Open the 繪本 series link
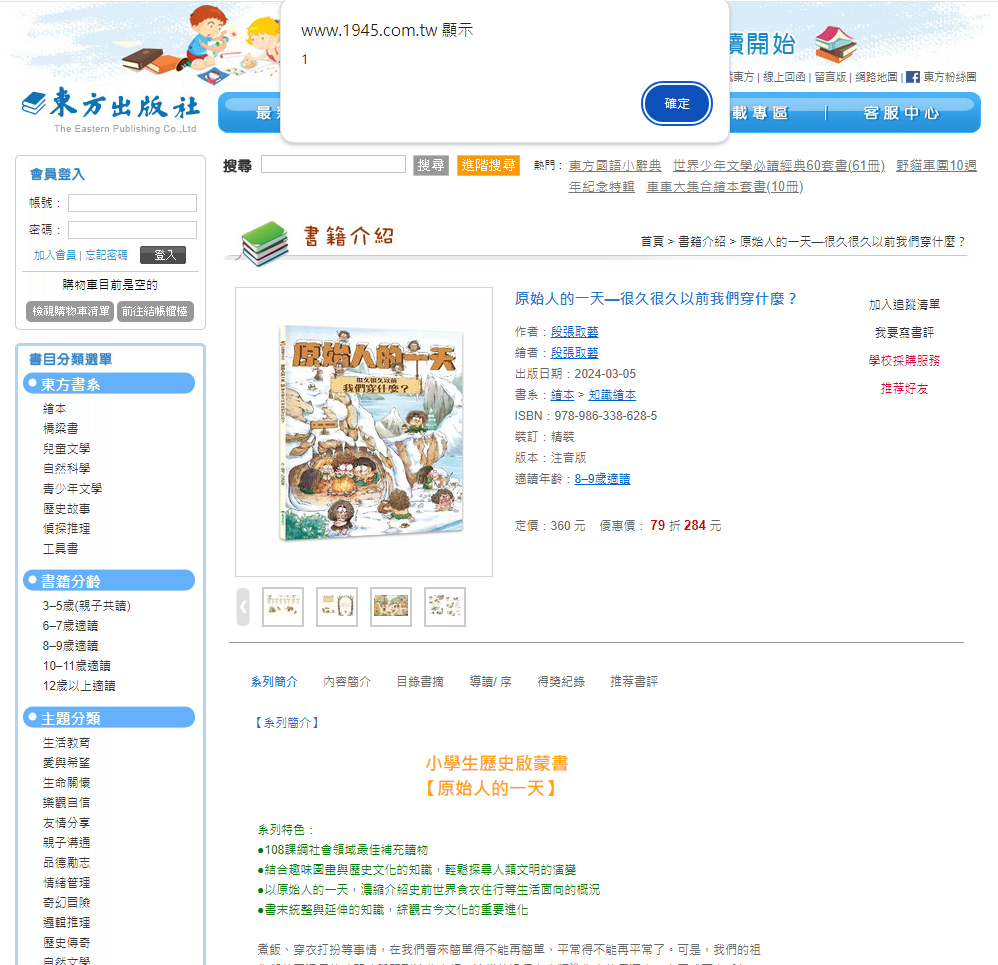This screenshot has width=998, height=965. click(563, 395)
